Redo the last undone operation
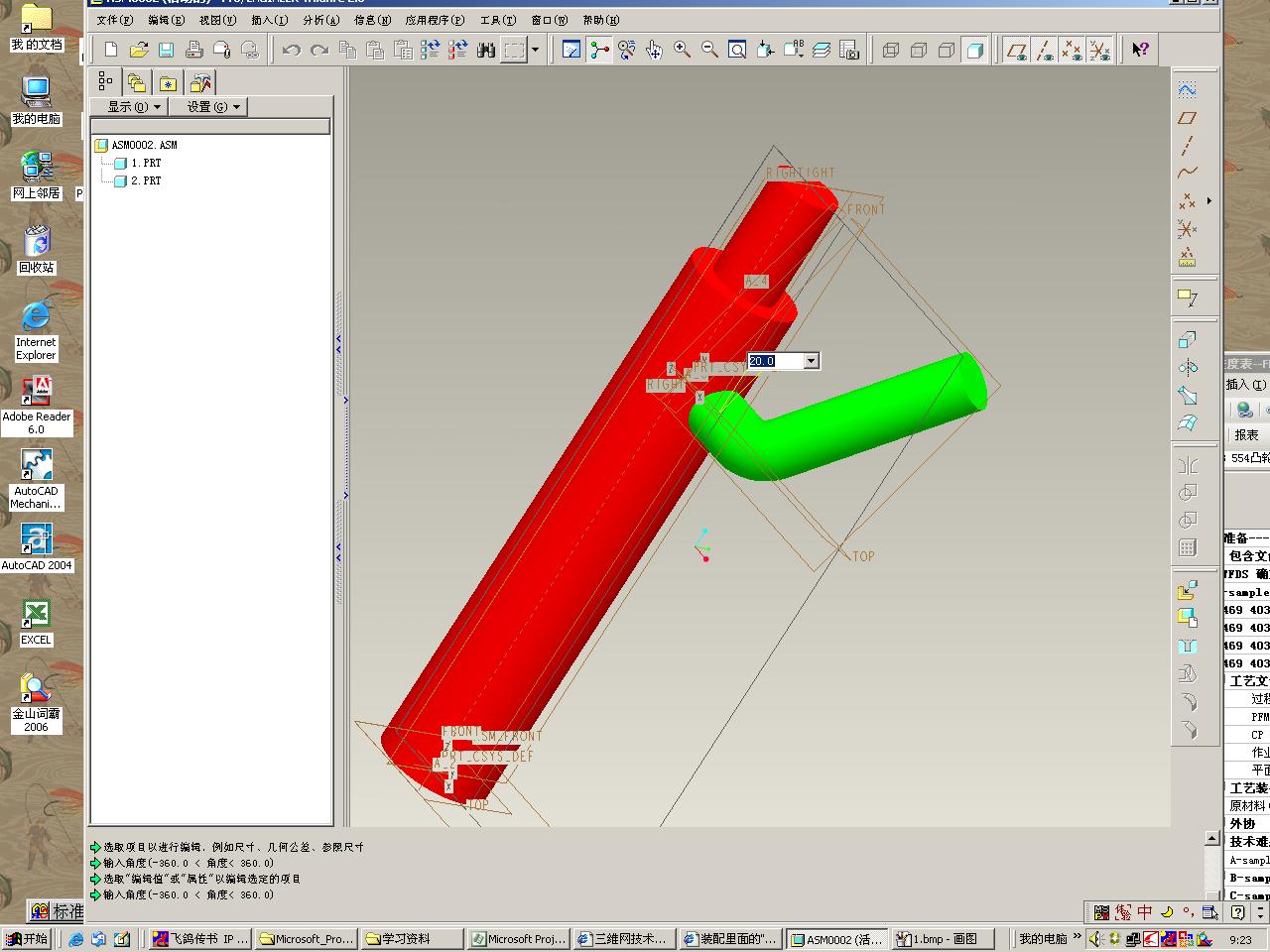The width and height of the screenshot is (1270, 952). (319, 50)
